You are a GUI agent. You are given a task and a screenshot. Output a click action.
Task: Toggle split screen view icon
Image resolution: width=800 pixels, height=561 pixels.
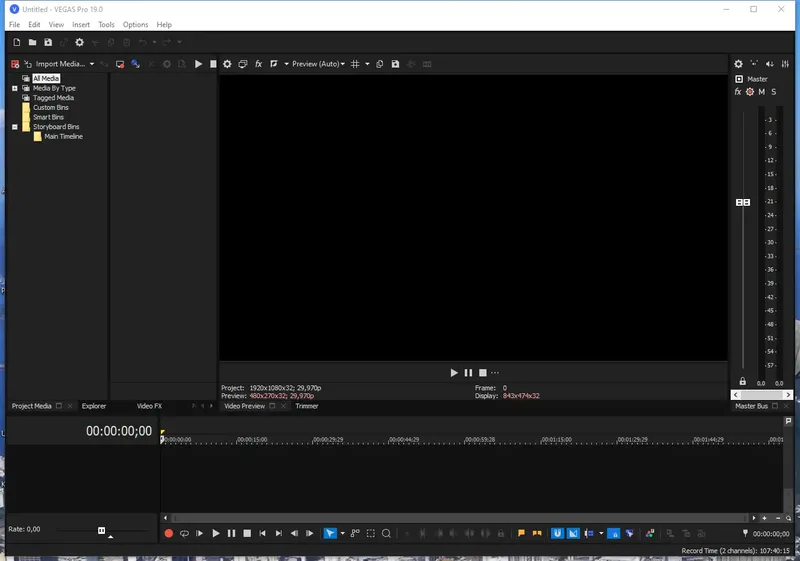274,64
